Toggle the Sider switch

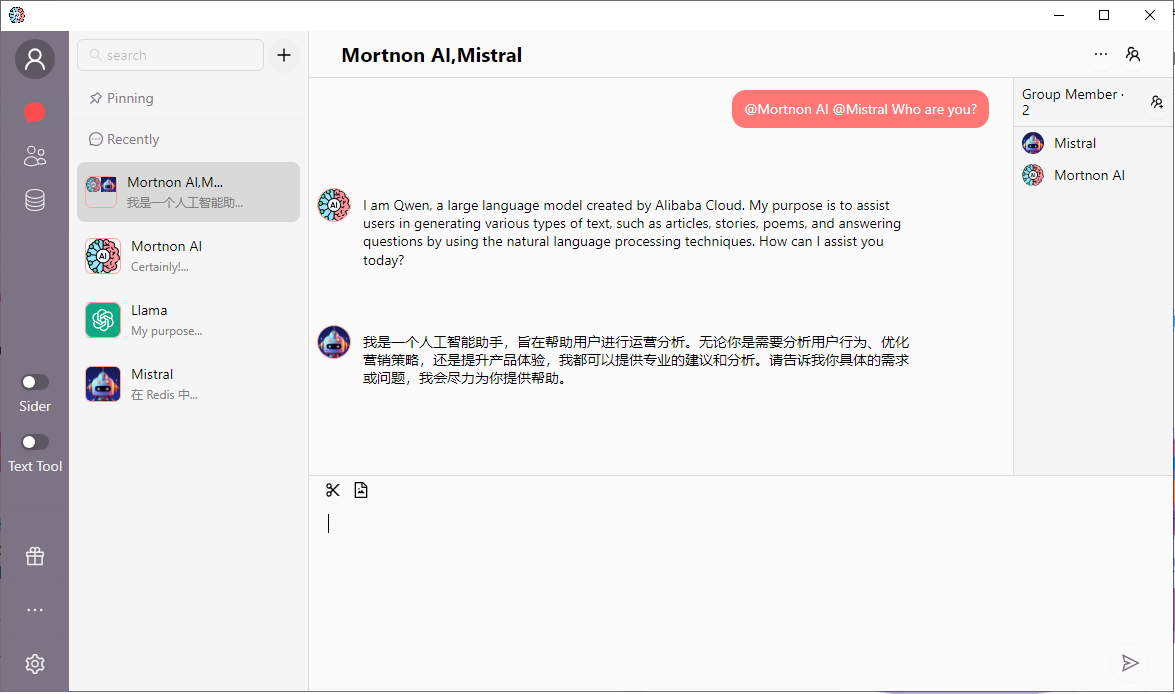[35, 382]
